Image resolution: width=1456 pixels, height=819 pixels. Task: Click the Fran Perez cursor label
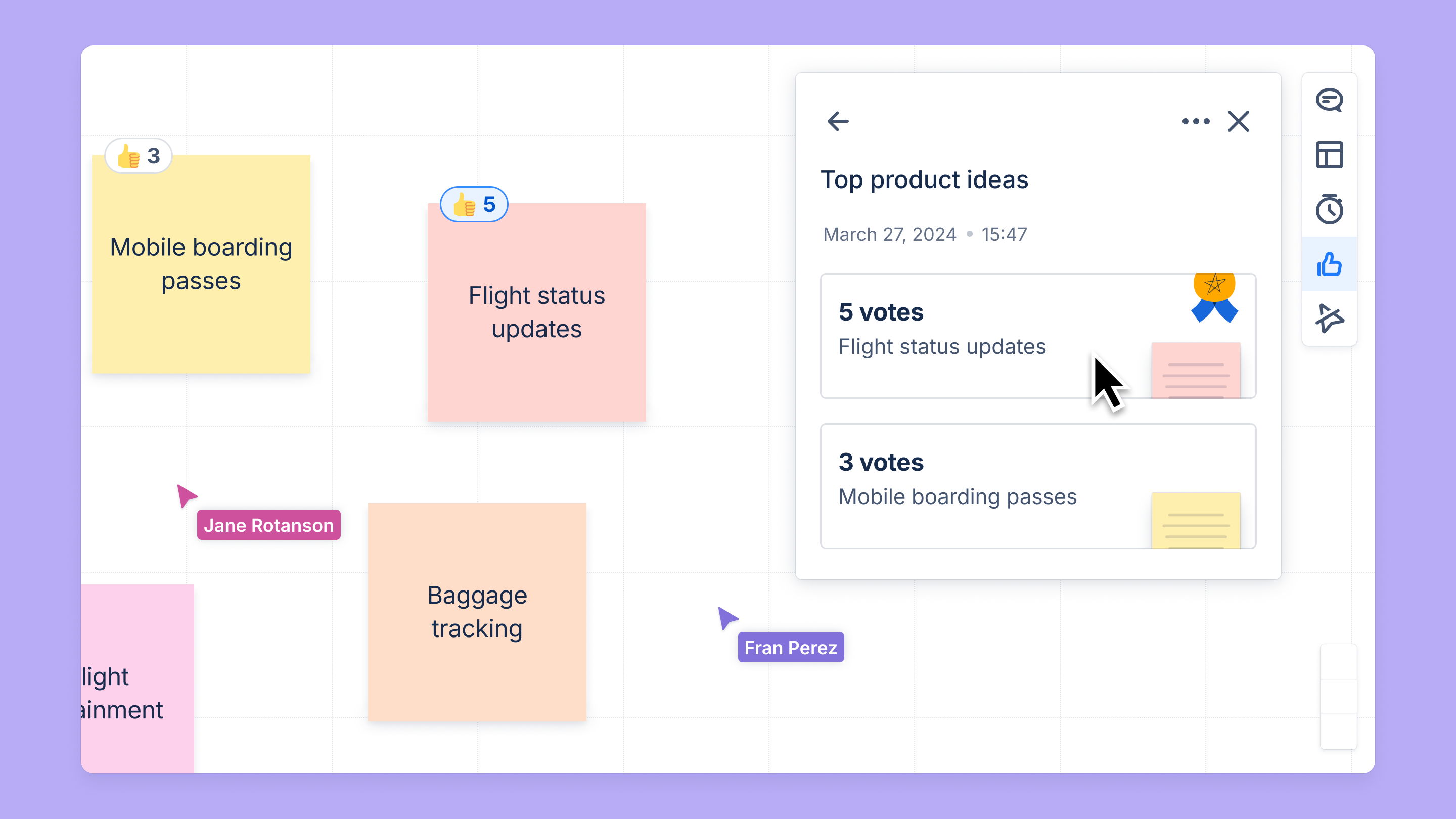[x=791, y=647]
